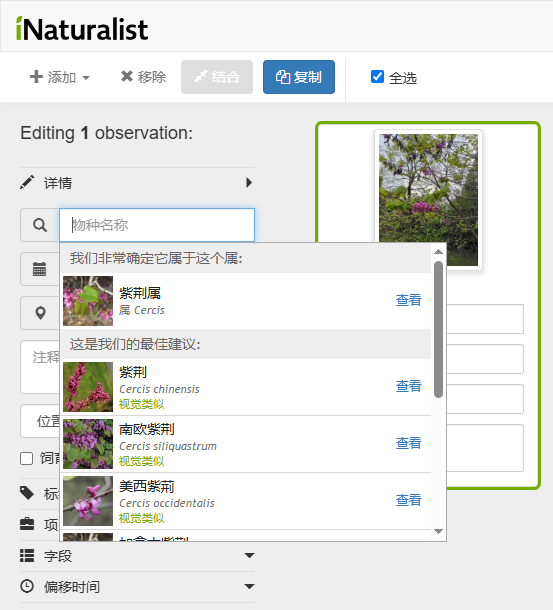Image resolution: width=553 pixels, height=610 pixels.
Task: Select 南欧紫荆 Cercis siliquastrum suggestion
Action: coord(246,444)
